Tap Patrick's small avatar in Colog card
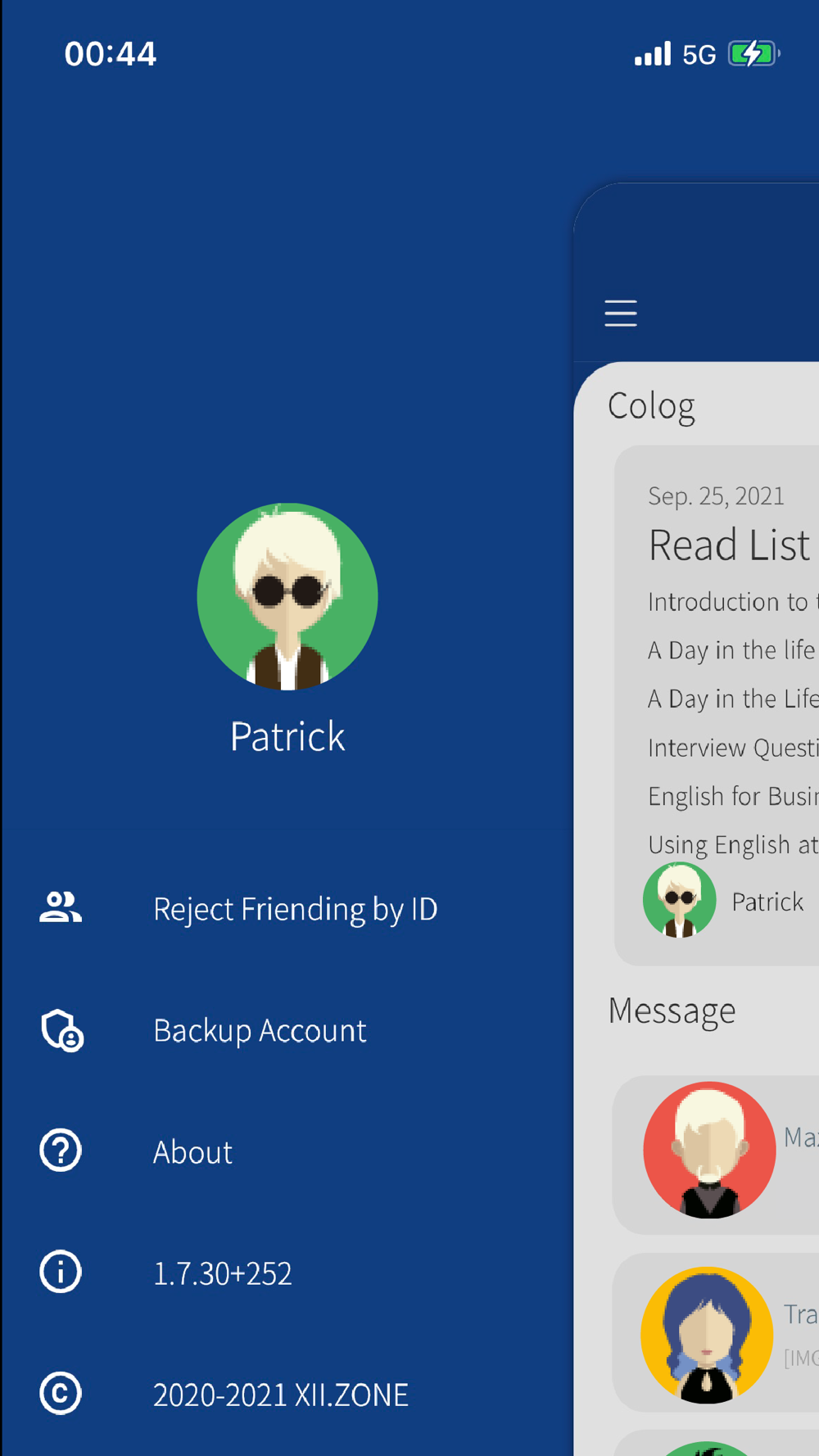819x1456 pixels. (679, 900)
